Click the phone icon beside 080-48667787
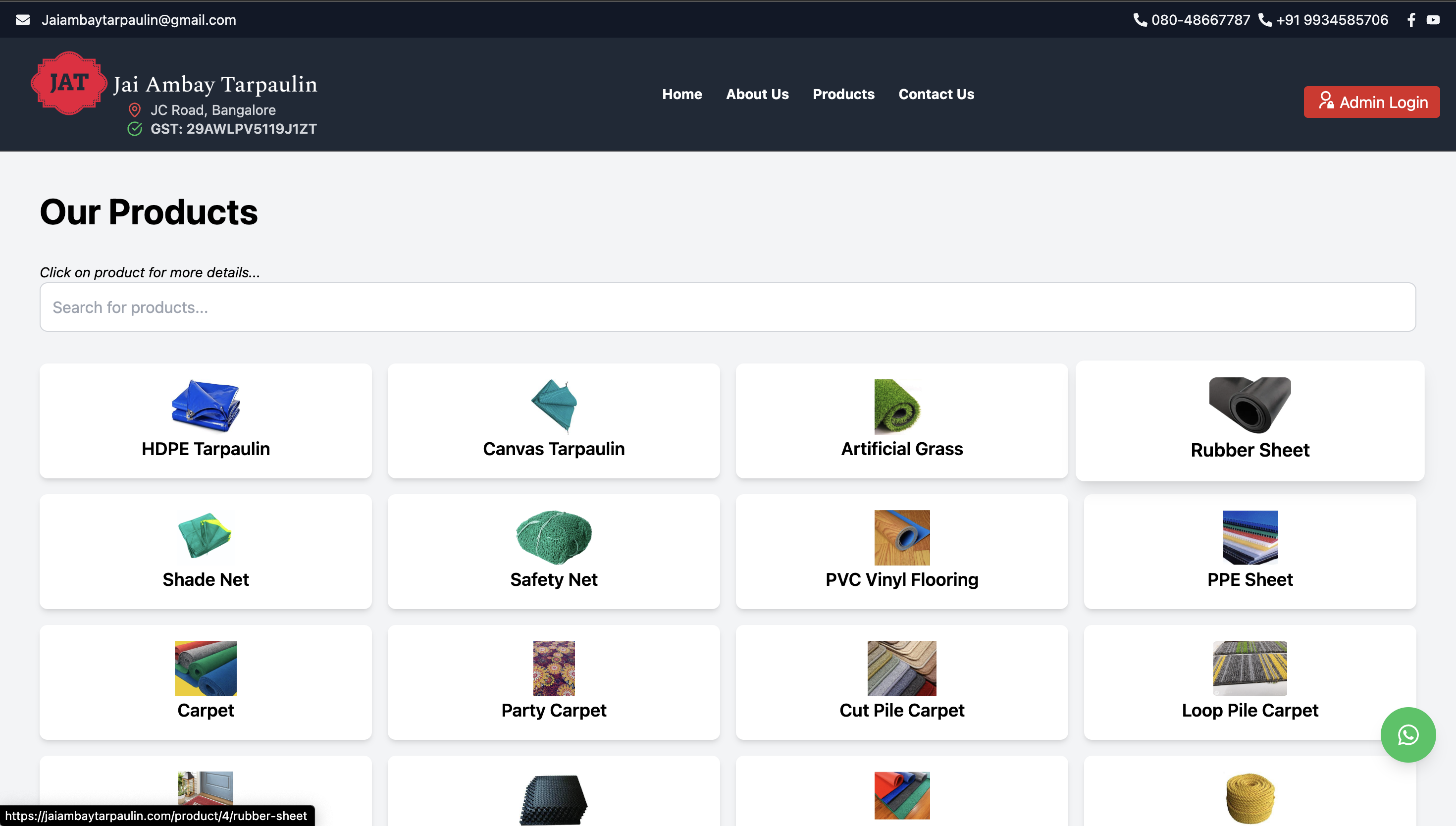 1140,20
